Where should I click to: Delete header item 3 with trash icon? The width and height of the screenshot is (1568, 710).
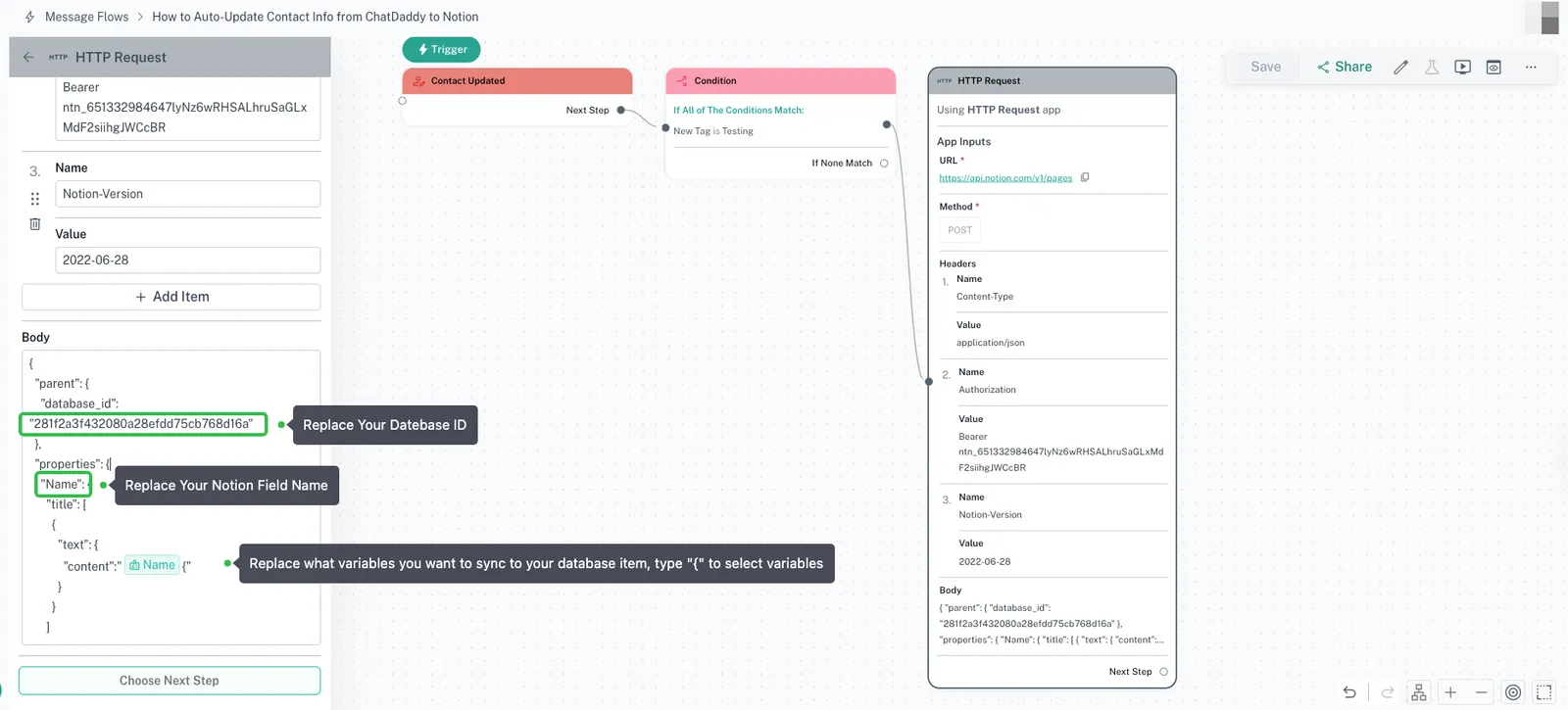35,224
